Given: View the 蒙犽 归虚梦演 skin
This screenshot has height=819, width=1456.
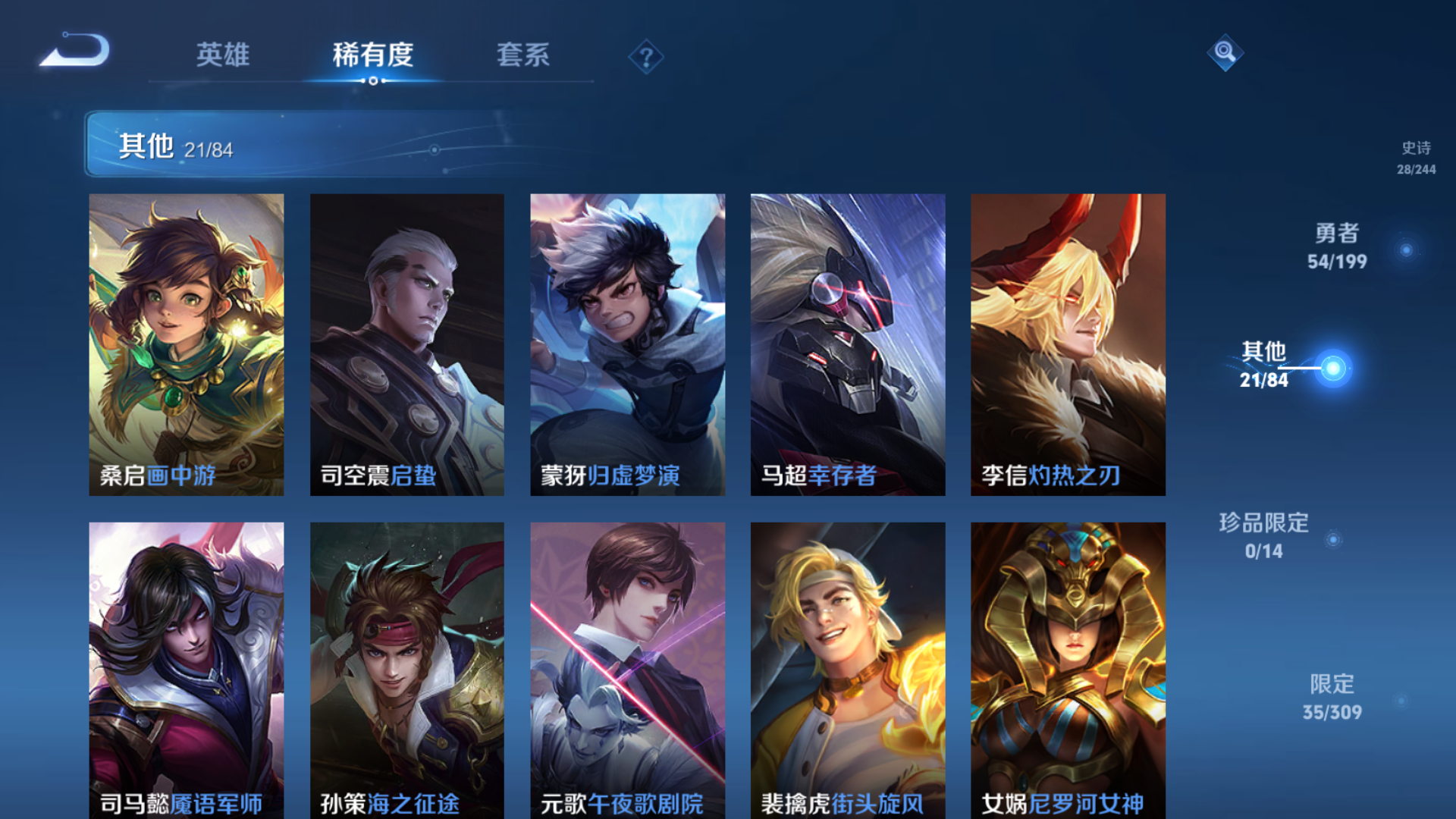Looking at the screenshot, I should (627, 344).
